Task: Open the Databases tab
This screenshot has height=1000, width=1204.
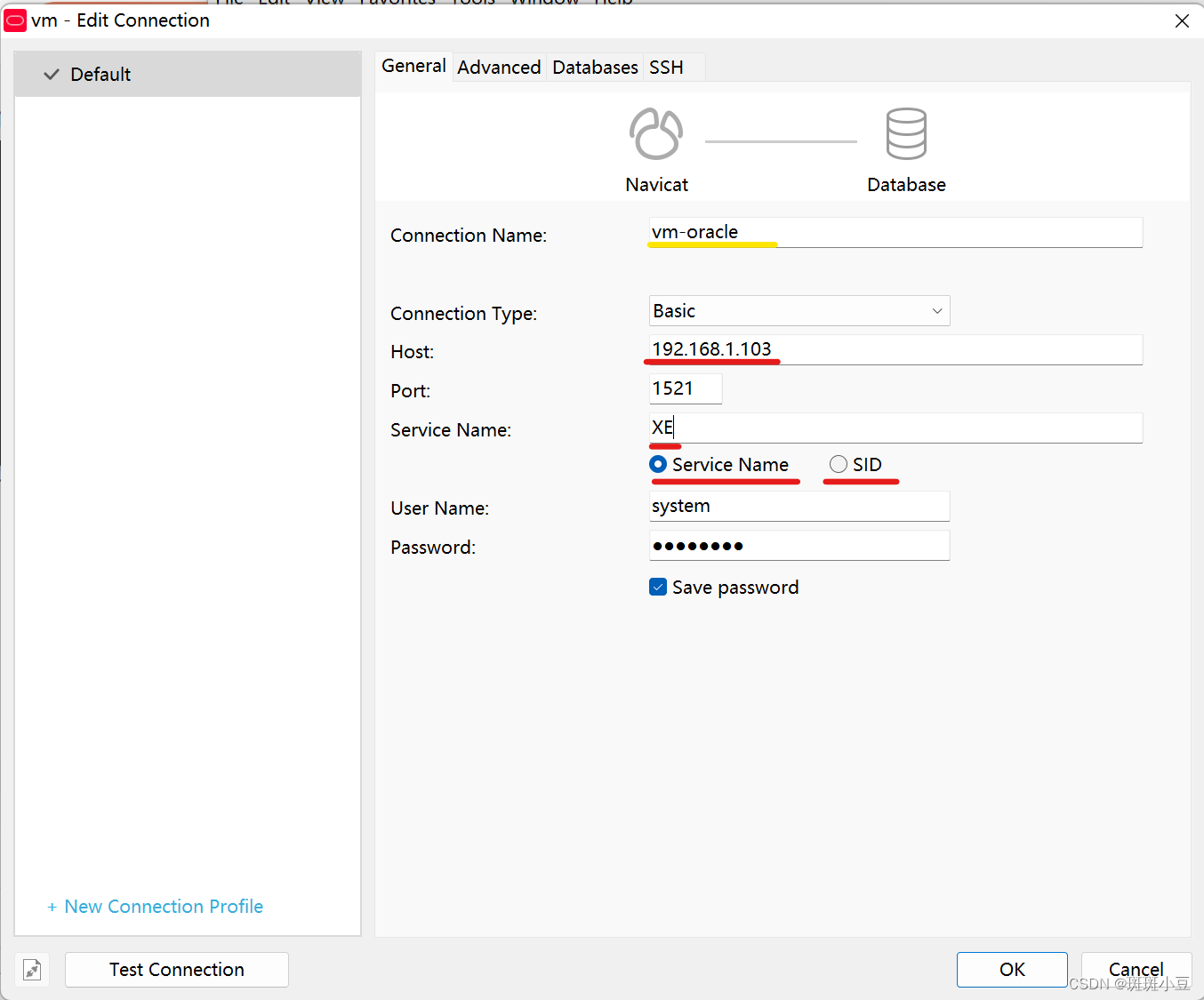Action: (x=595, y=68)
